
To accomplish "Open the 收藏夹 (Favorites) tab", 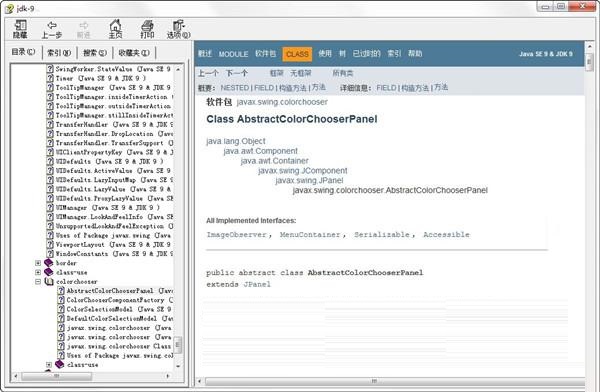I will pos(134,52).
